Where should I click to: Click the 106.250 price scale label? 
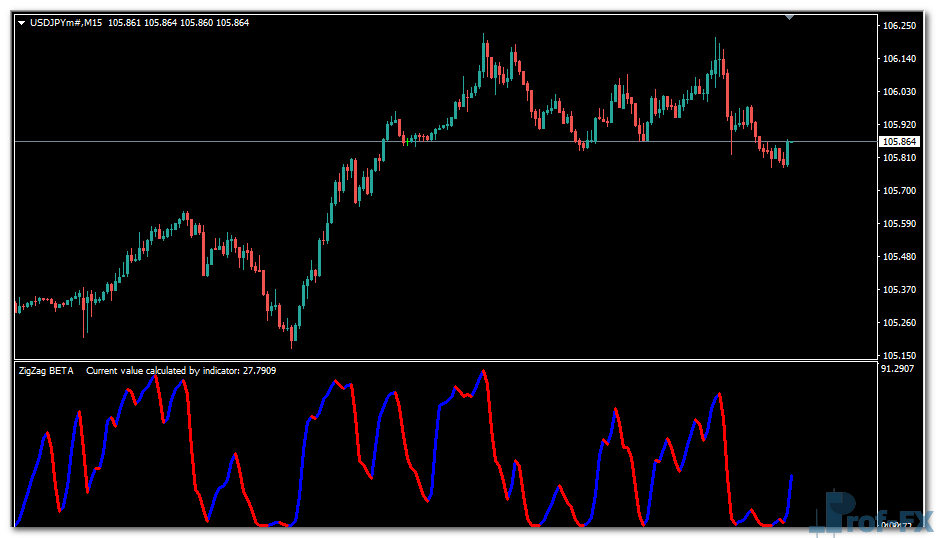coord(900,26)
